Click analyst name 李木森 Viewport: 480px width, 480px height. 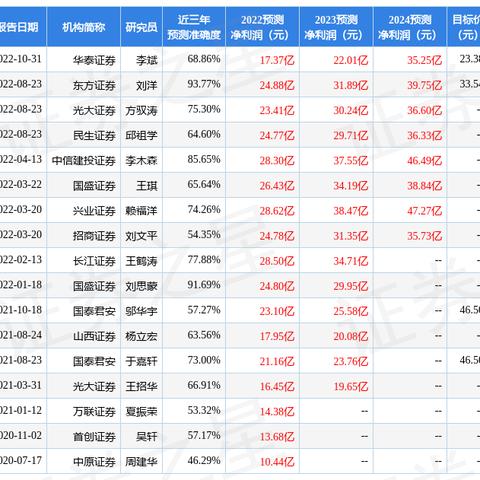tap(141, 161)
